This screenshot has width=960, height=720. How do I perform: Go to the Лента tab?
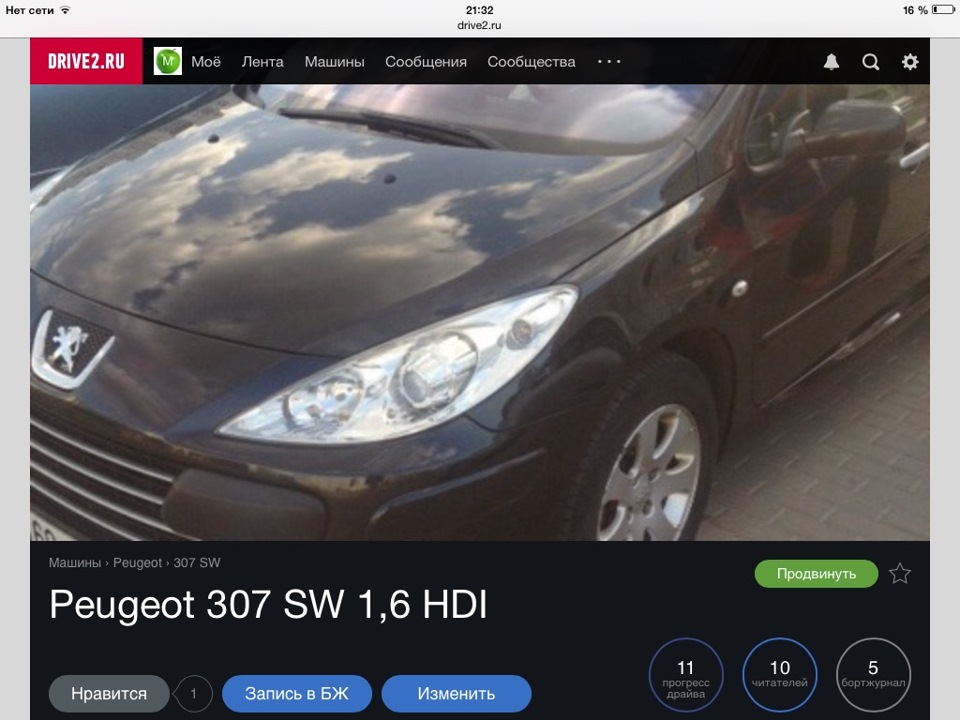(x=262, y=62)
